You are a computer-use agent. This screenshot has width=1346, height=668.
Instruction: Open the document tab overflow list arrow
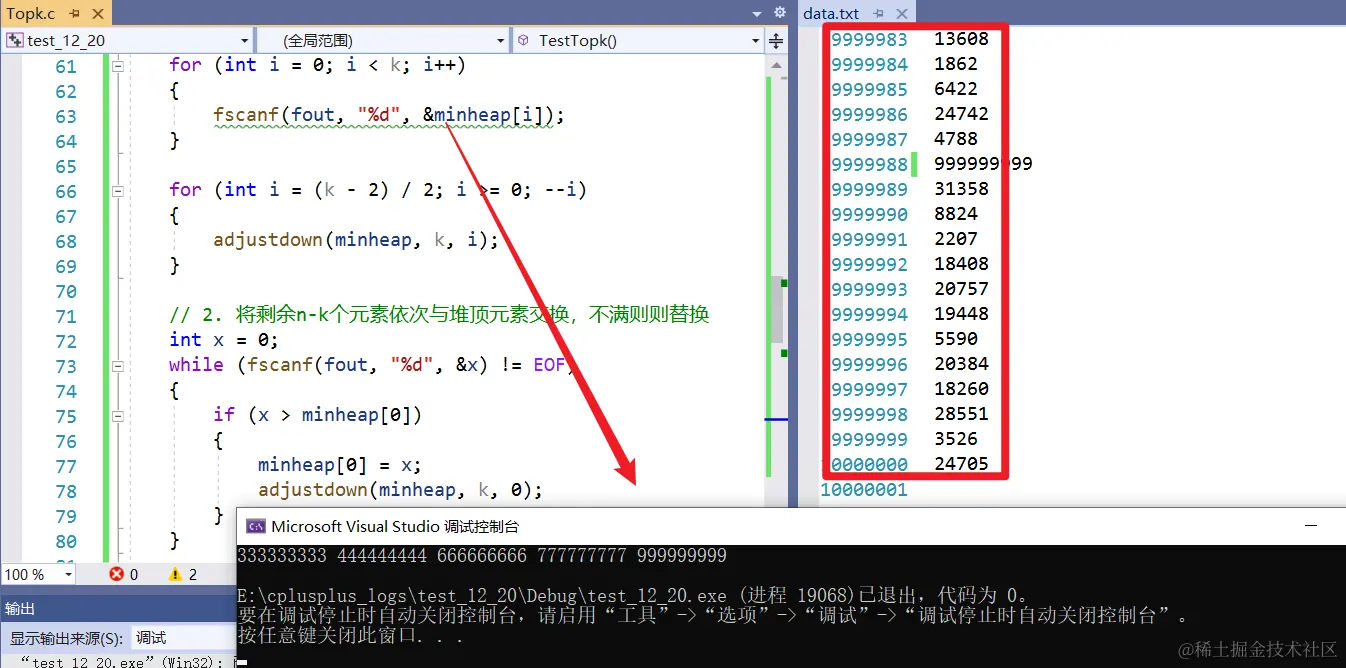757,13
